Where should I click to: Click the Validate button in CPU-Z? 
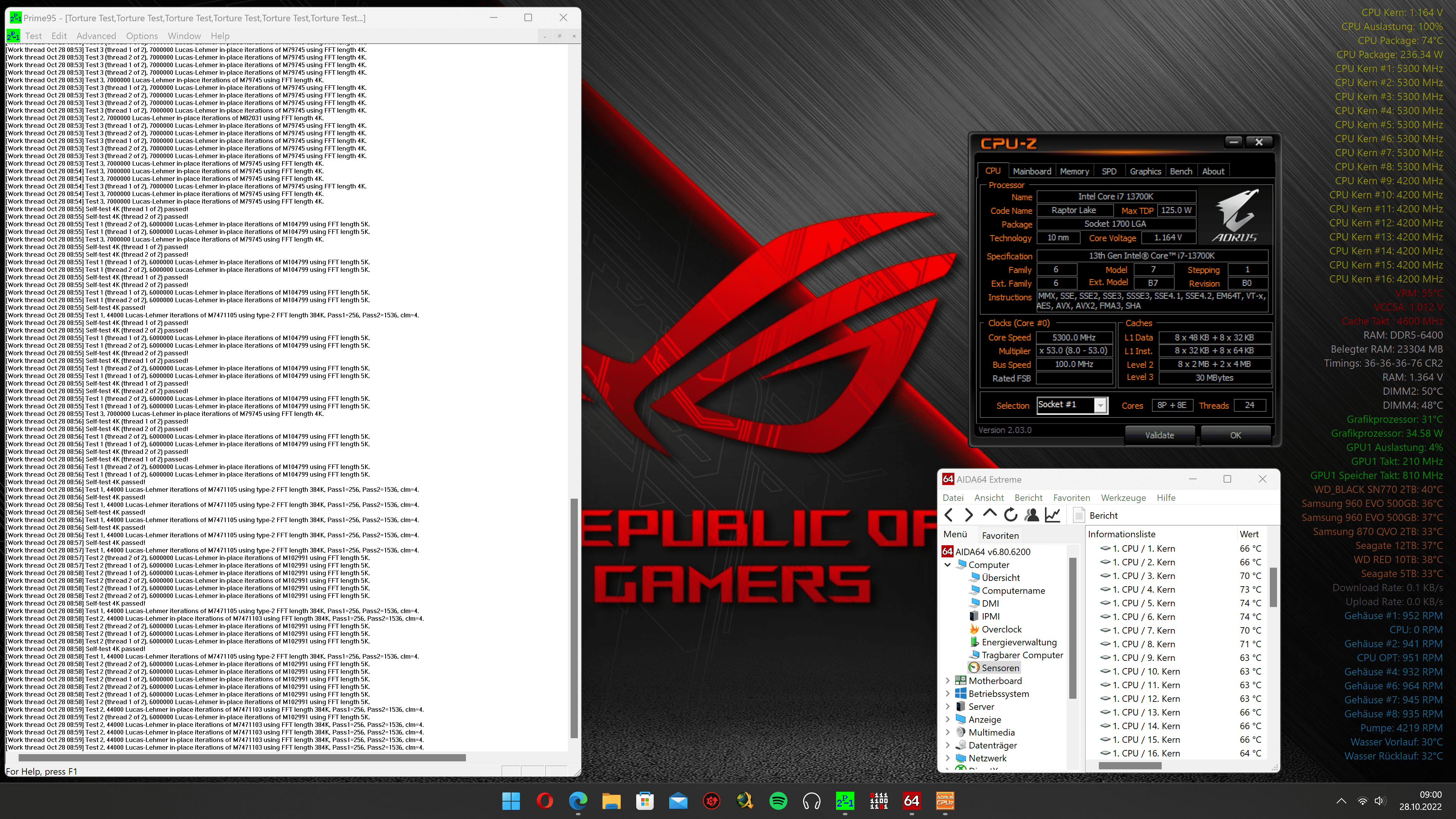tap(1159, 435)
